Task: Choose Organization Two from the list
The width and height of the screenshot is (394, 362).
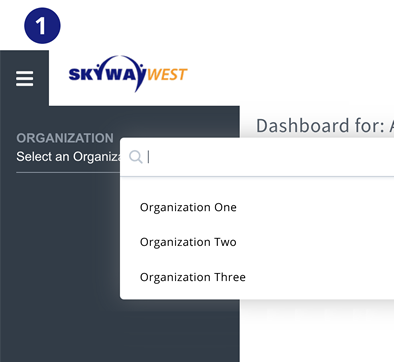Action: [188, 242]
